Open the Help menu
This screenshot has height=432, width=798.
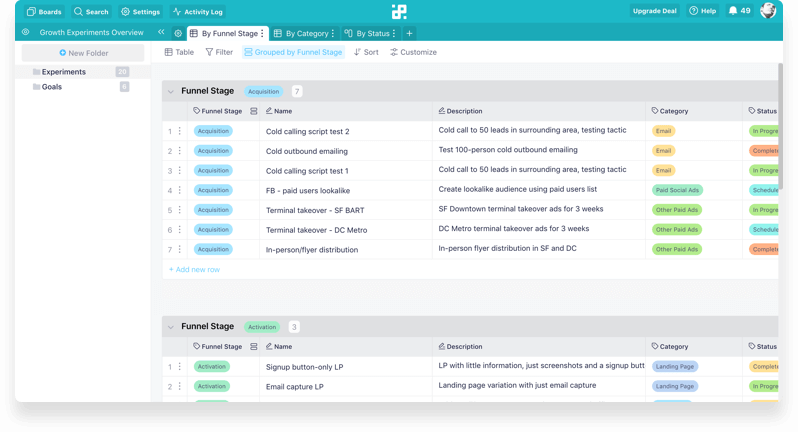(702, 11)
